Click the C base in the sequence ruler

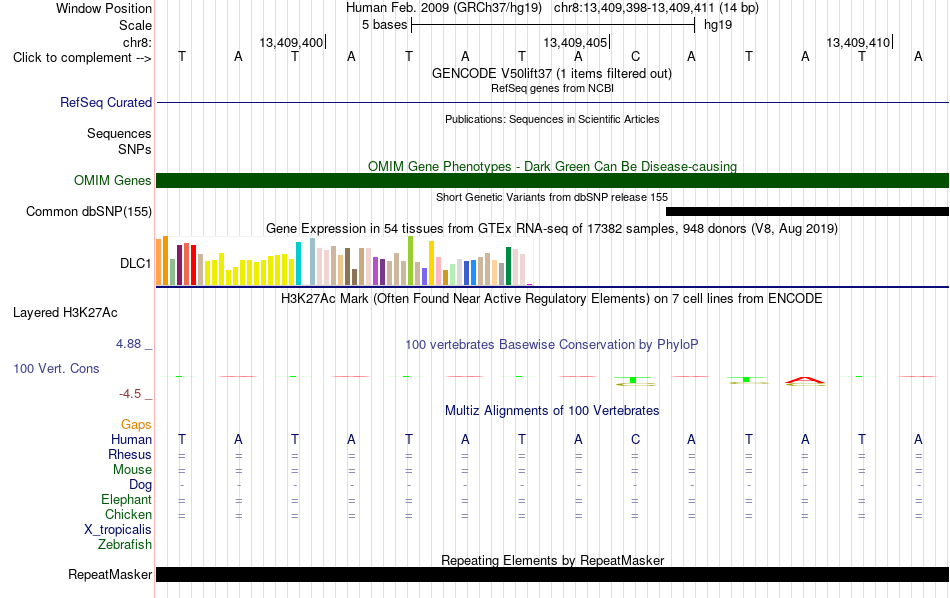635,56
